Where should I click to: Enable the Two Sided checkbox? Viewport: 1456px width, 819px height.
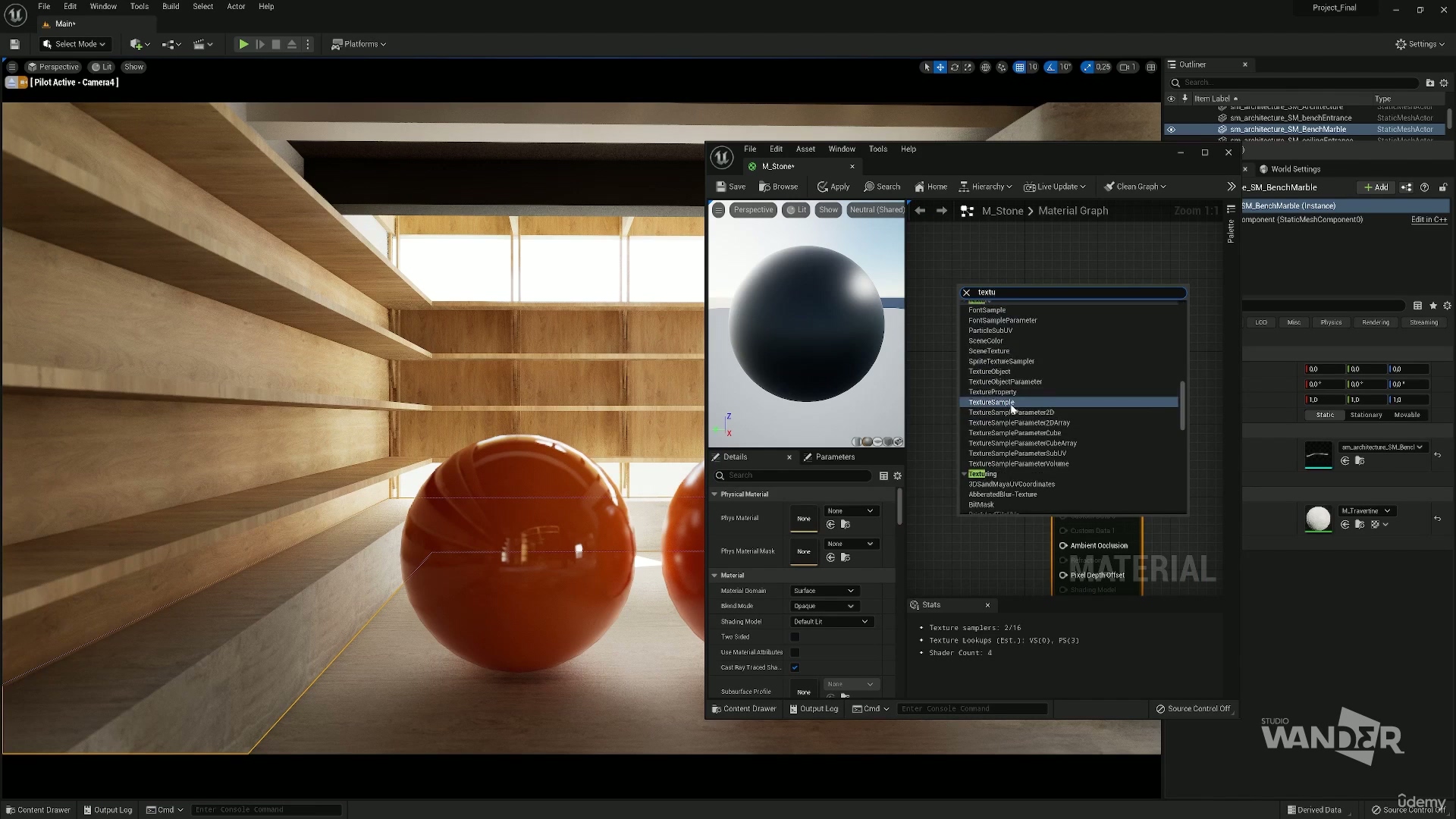[x=795, y=637]
